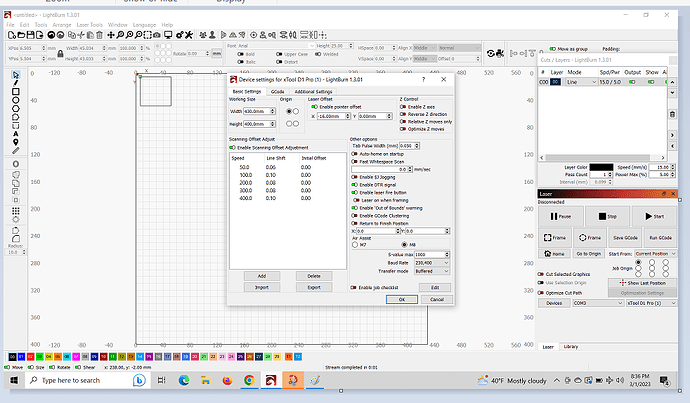This screenshot has height=403, width=690.
Task: Pick the blue 01 palette swatch
Action: click(x=22, y=357)
